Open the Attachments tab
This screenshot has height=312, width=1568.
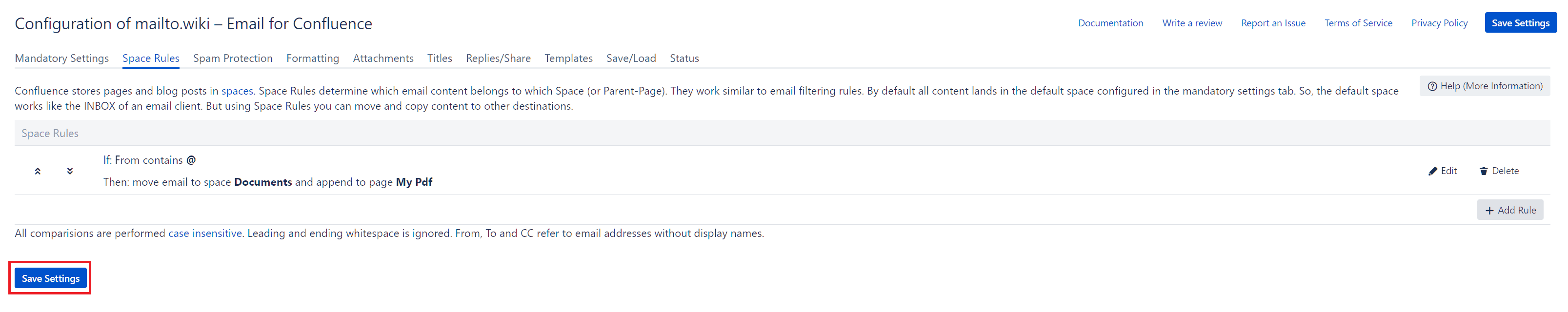point(383,58)
